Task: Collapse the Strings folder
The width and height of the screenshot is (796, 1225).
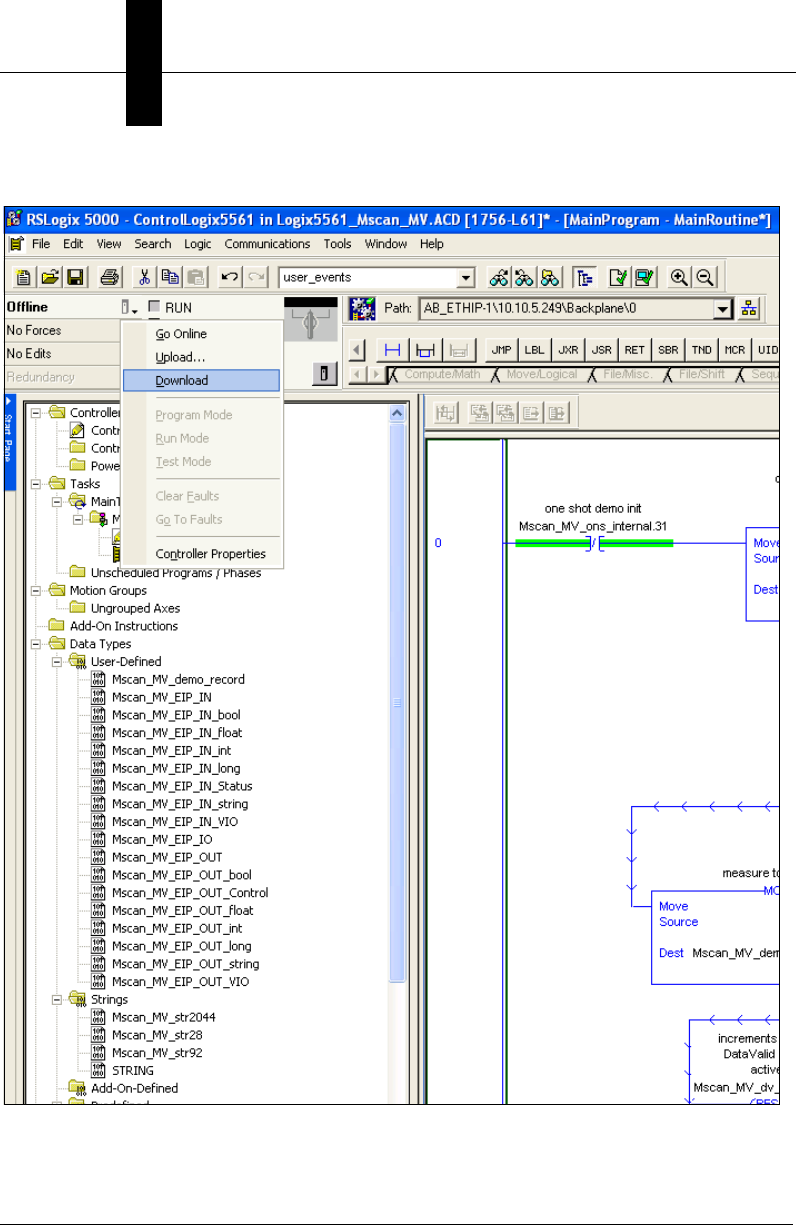Action: pyautogui.click(x=58, y=999)
